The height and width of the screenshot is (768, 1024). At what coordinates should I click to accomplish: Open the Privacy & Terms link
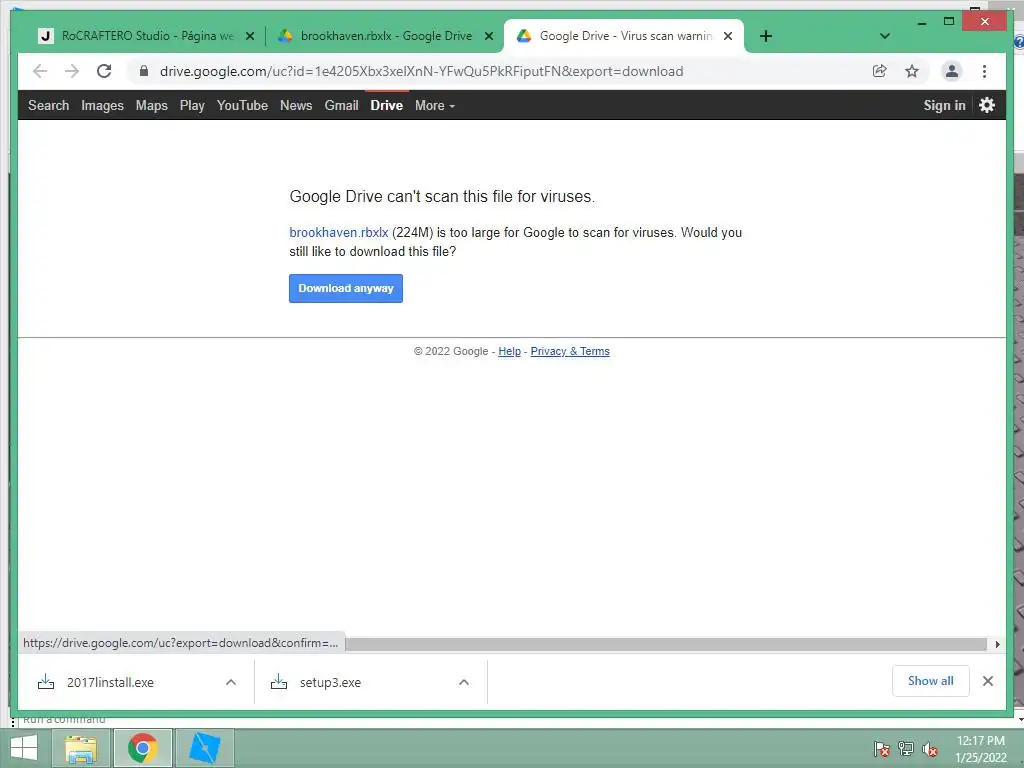point(570,351)
